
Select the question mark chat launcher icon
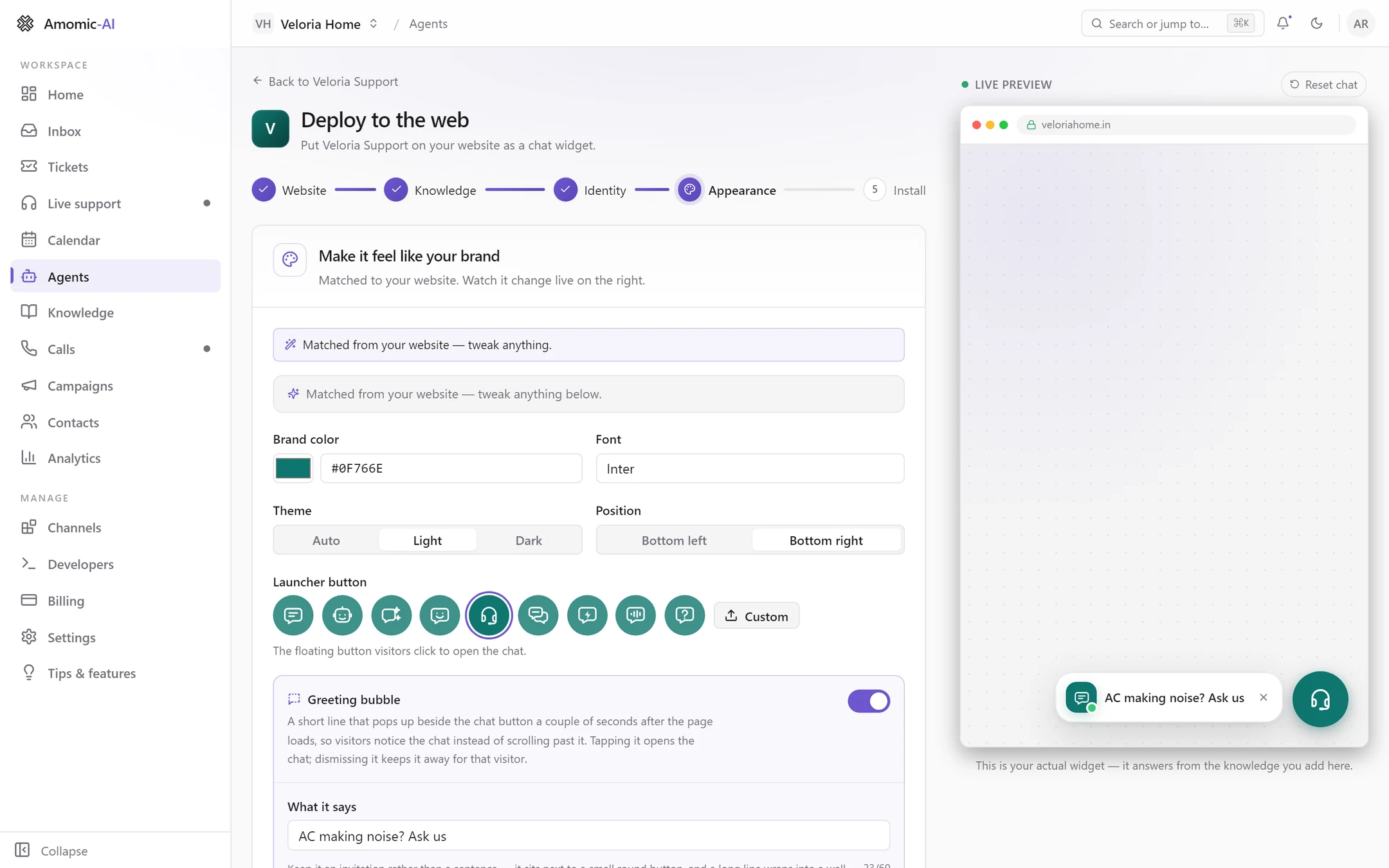coord(685,615)
